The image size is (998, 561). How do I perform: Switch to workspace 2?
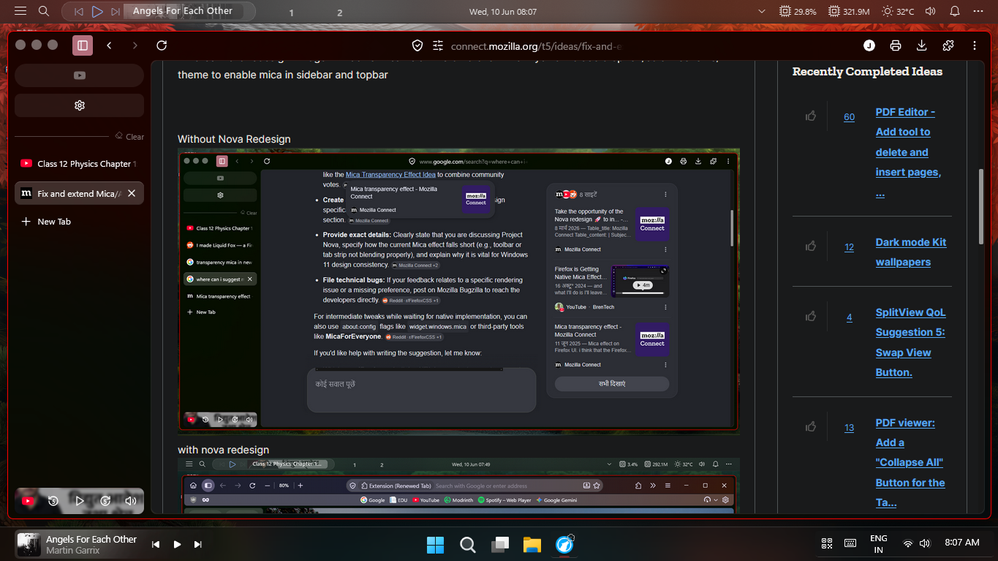339,12
